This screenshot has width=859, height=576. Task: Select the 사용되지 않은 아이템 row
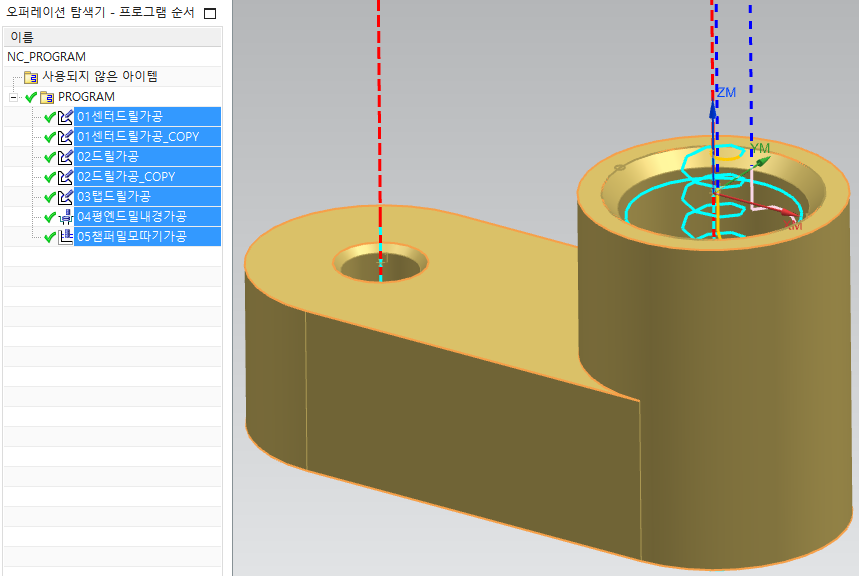pos(113,77)
